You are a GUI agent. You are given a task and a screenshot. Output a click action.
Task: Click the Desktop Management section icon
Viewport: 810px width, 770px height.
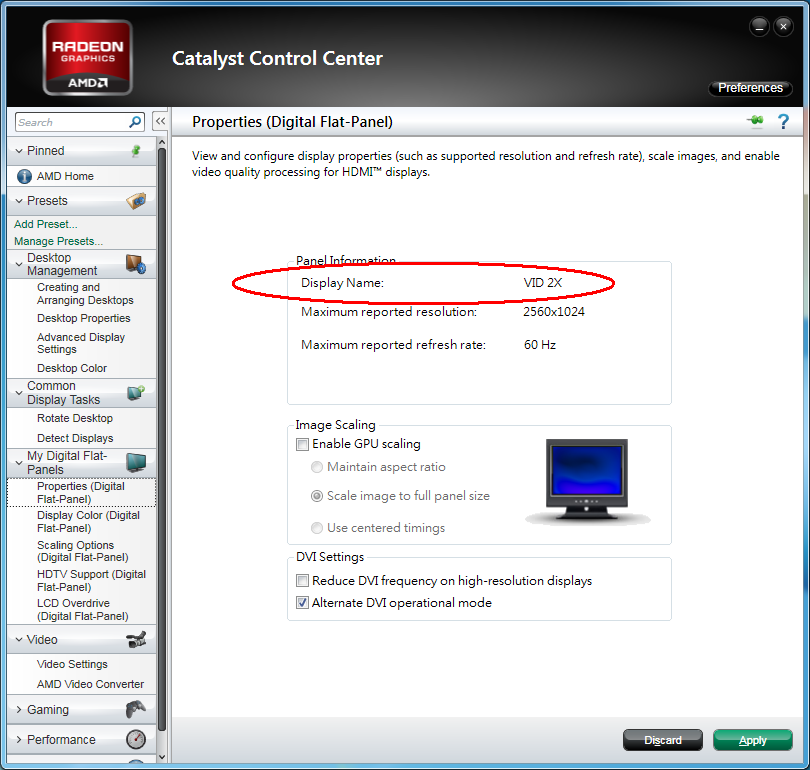pyautogui.click(x=136, y=264)
